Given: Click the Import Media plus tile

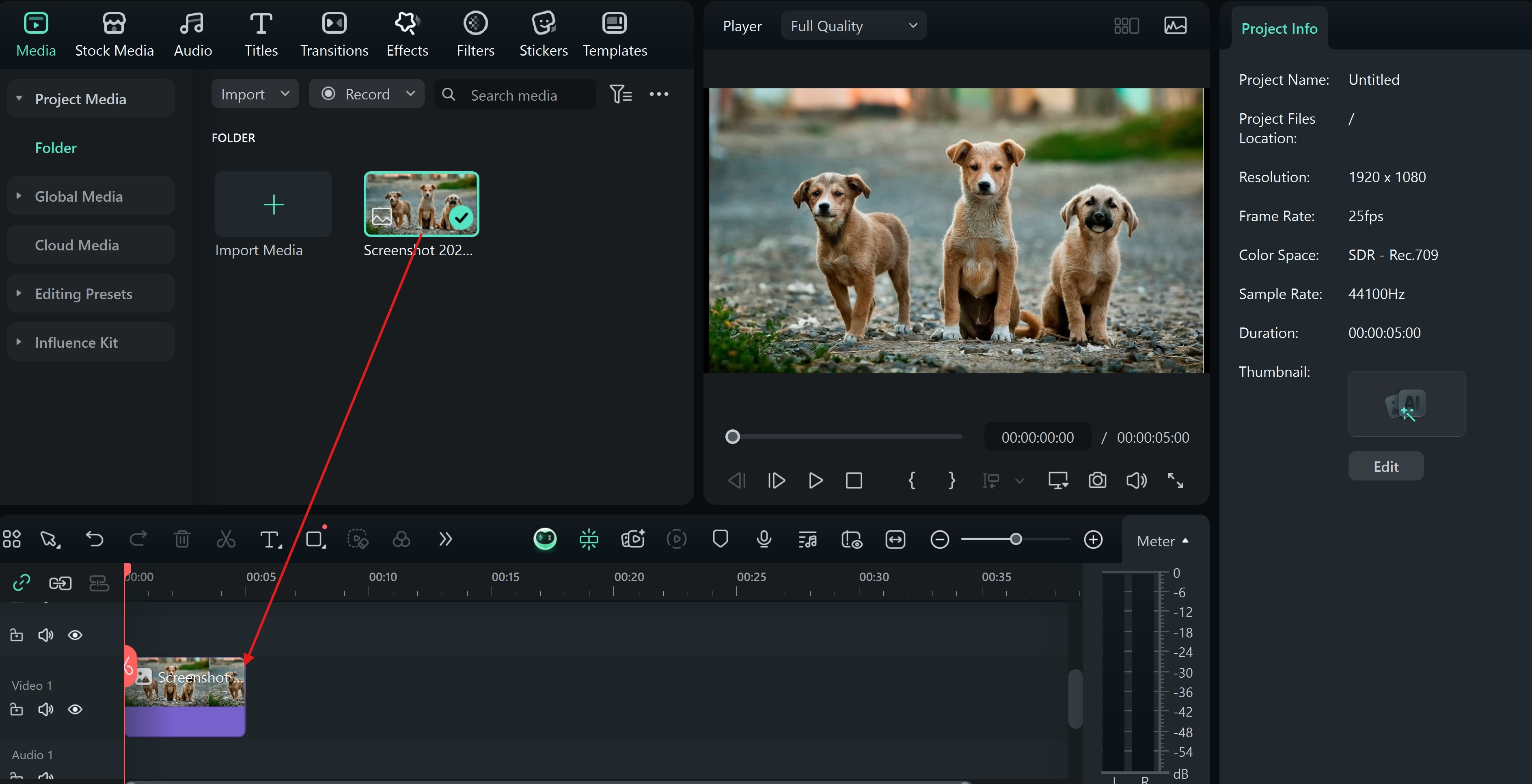Looking at the screenshot, I should click(x=274, y=205).
